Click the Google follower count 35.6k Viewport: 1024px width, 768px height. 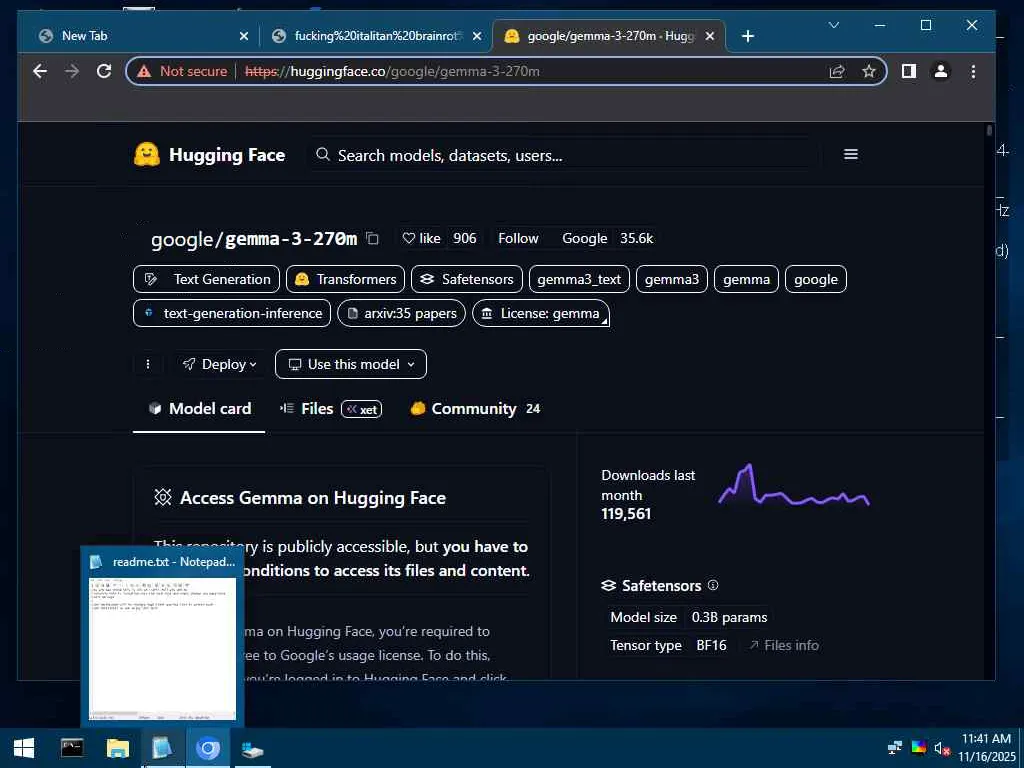pos(637,238)
